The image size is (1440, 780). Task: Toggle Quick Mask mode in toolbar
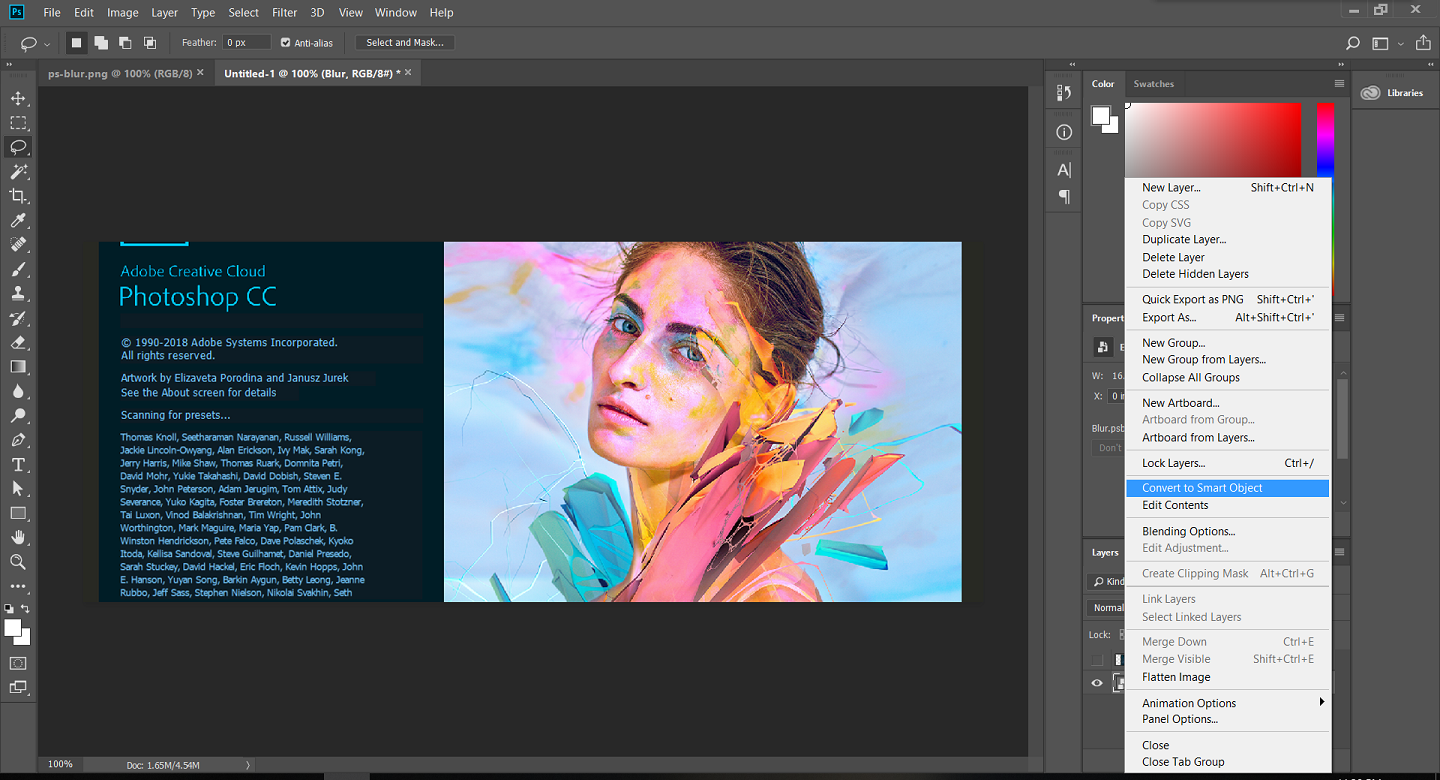[18, 662]
